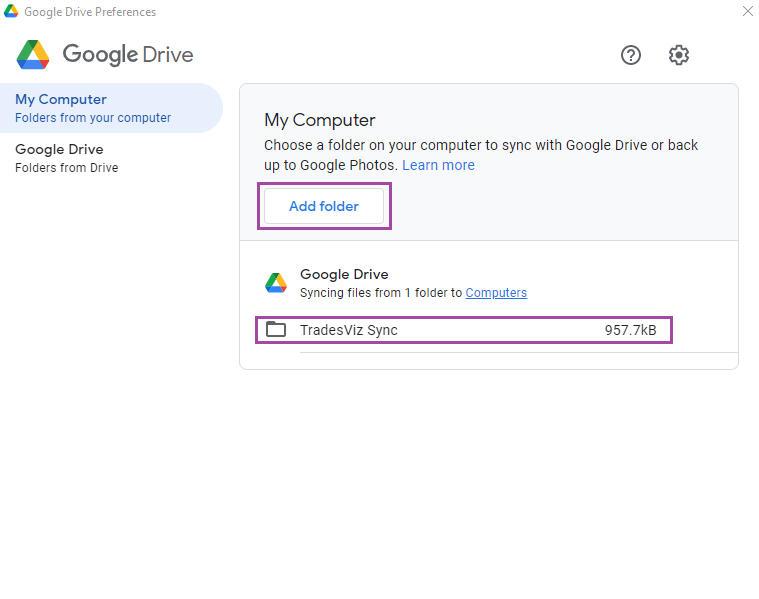Click the Add folder button
The image size is (759, 599).
(324, 206)
